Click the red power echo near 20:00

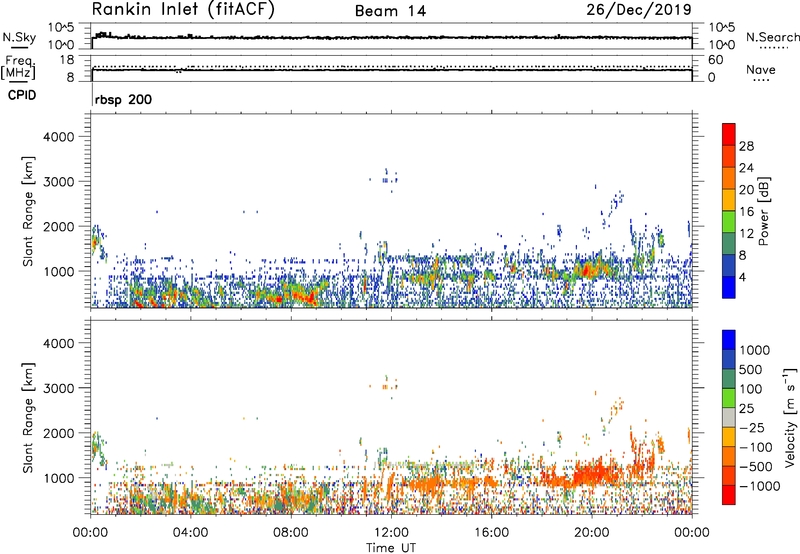coord(586,269)
